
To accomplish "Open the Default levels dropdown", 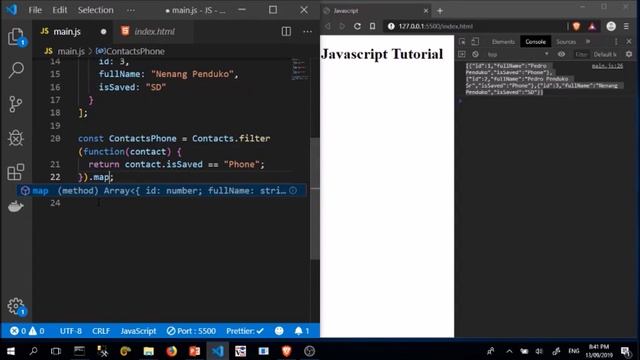I will (605, 54).
